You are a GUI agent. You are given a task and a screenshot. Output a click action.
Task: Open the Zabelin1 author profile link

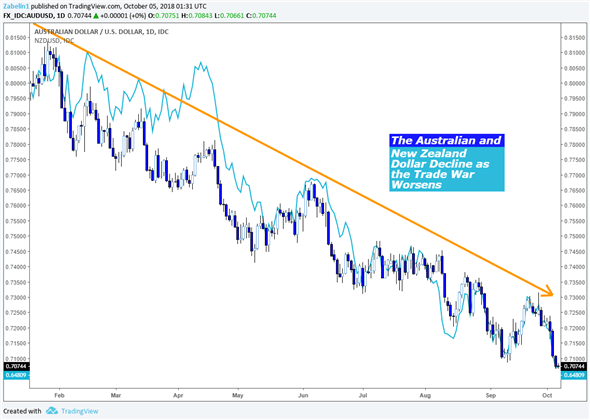click(x=16, y=6)
